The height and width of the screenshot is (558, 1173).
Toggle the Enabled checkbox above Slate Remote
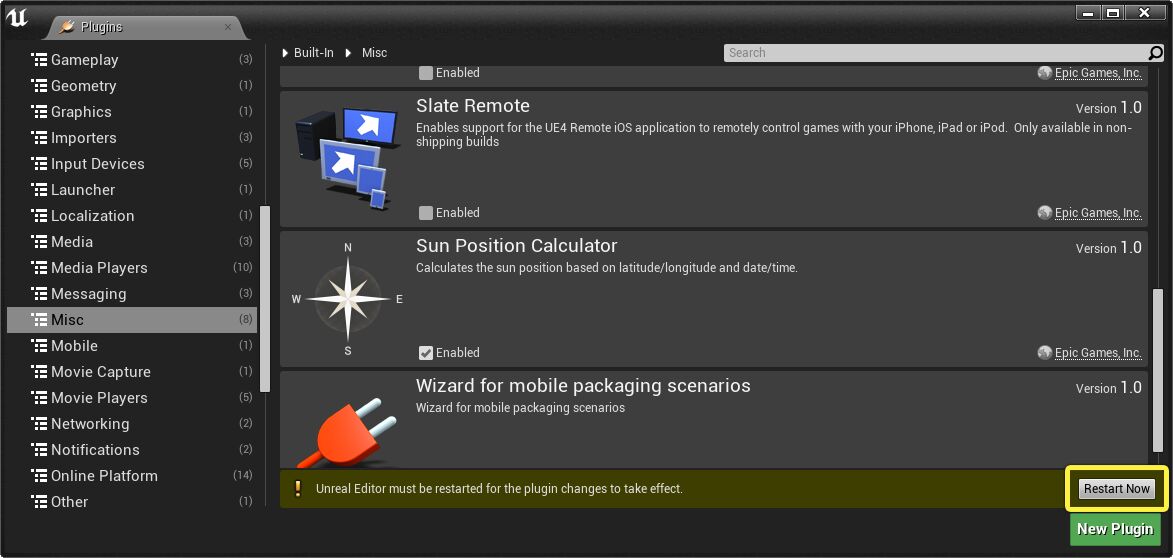tap(426, 73)
